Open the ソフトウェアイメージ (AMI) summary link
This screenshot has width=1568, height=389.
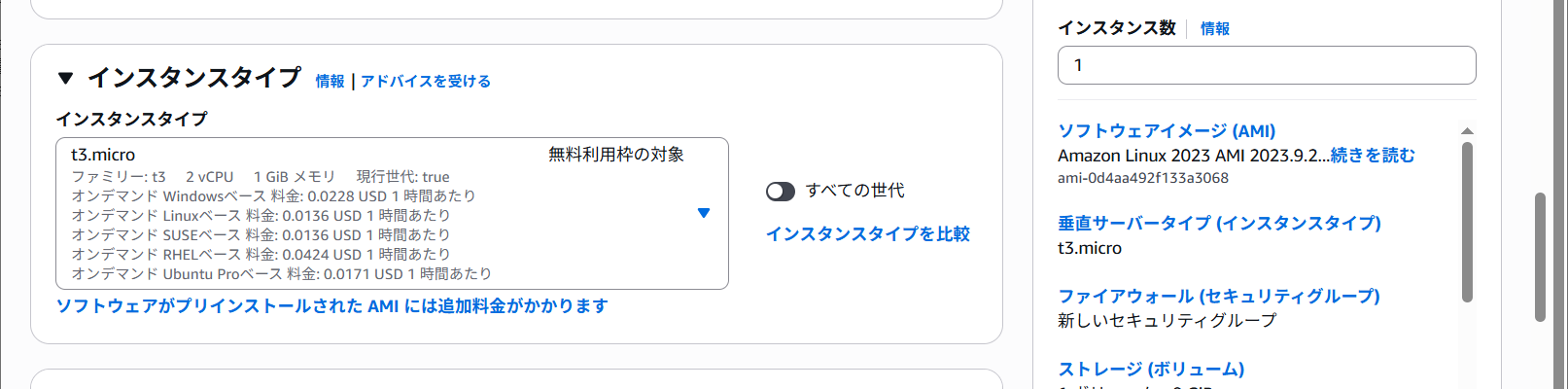1166,131
